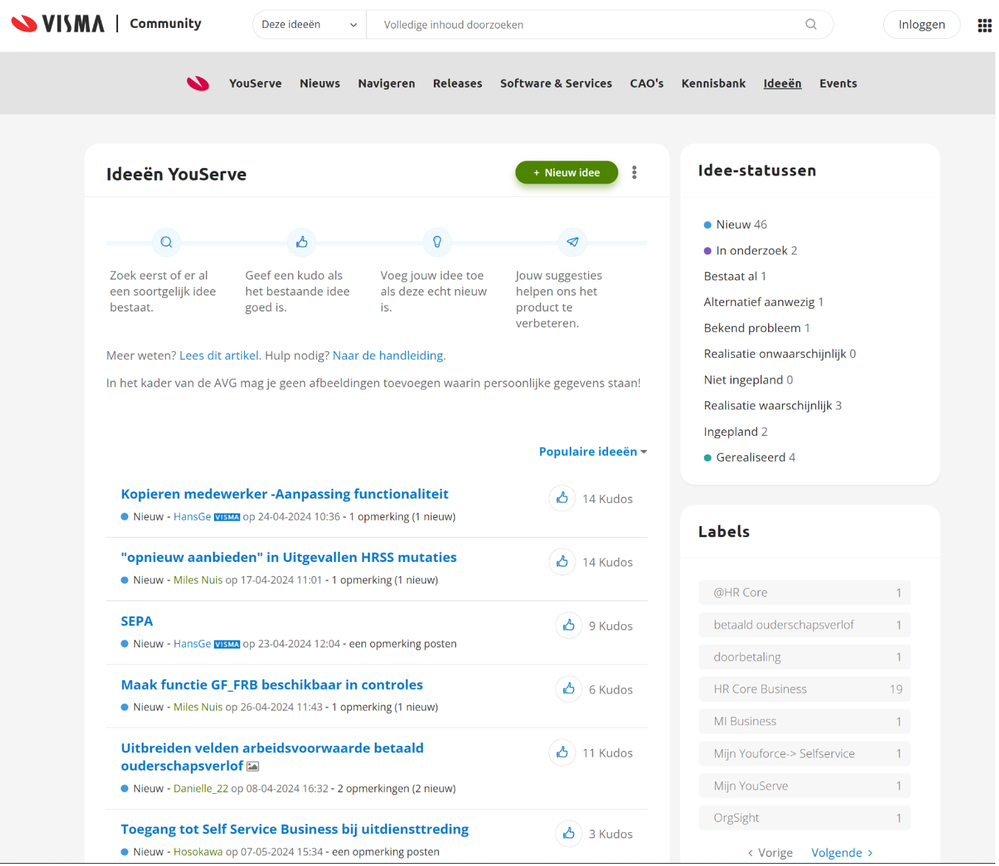
Task: Click Visma badge next to HansGe on SEPA
Action: [x=227, y=644]
